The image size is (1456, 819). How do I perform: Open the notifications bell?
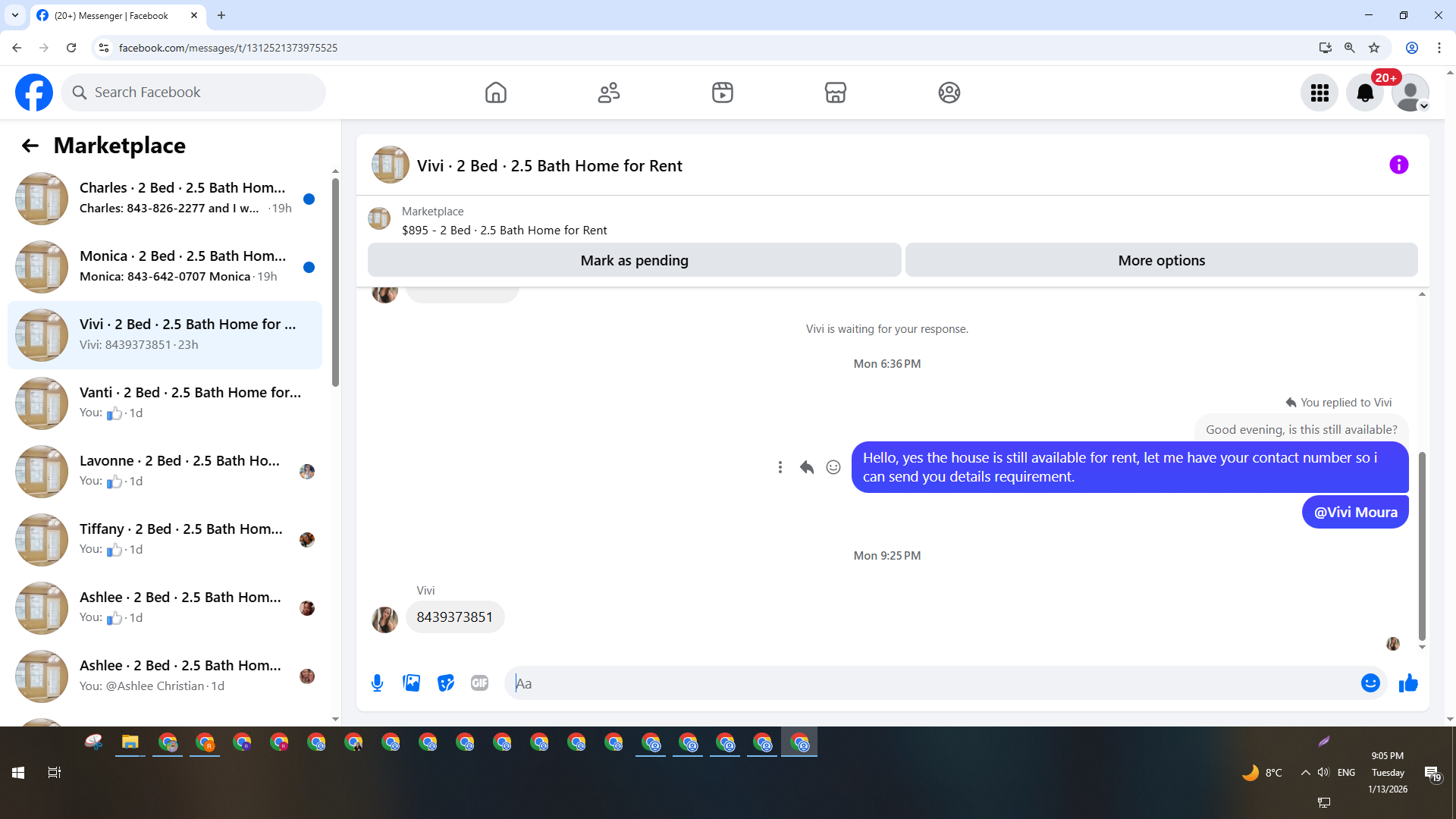(1364, 93)
